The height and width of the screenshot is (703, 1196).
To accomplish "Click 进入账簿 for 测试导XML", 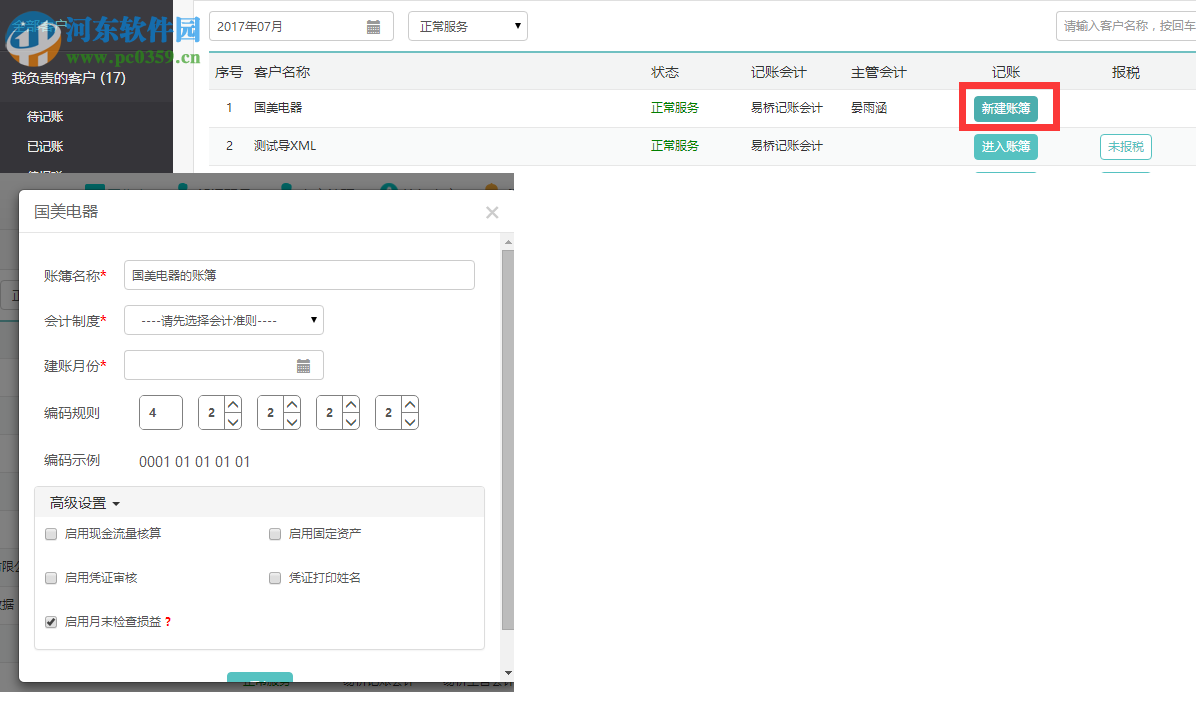I will [x=1006, y=145].
